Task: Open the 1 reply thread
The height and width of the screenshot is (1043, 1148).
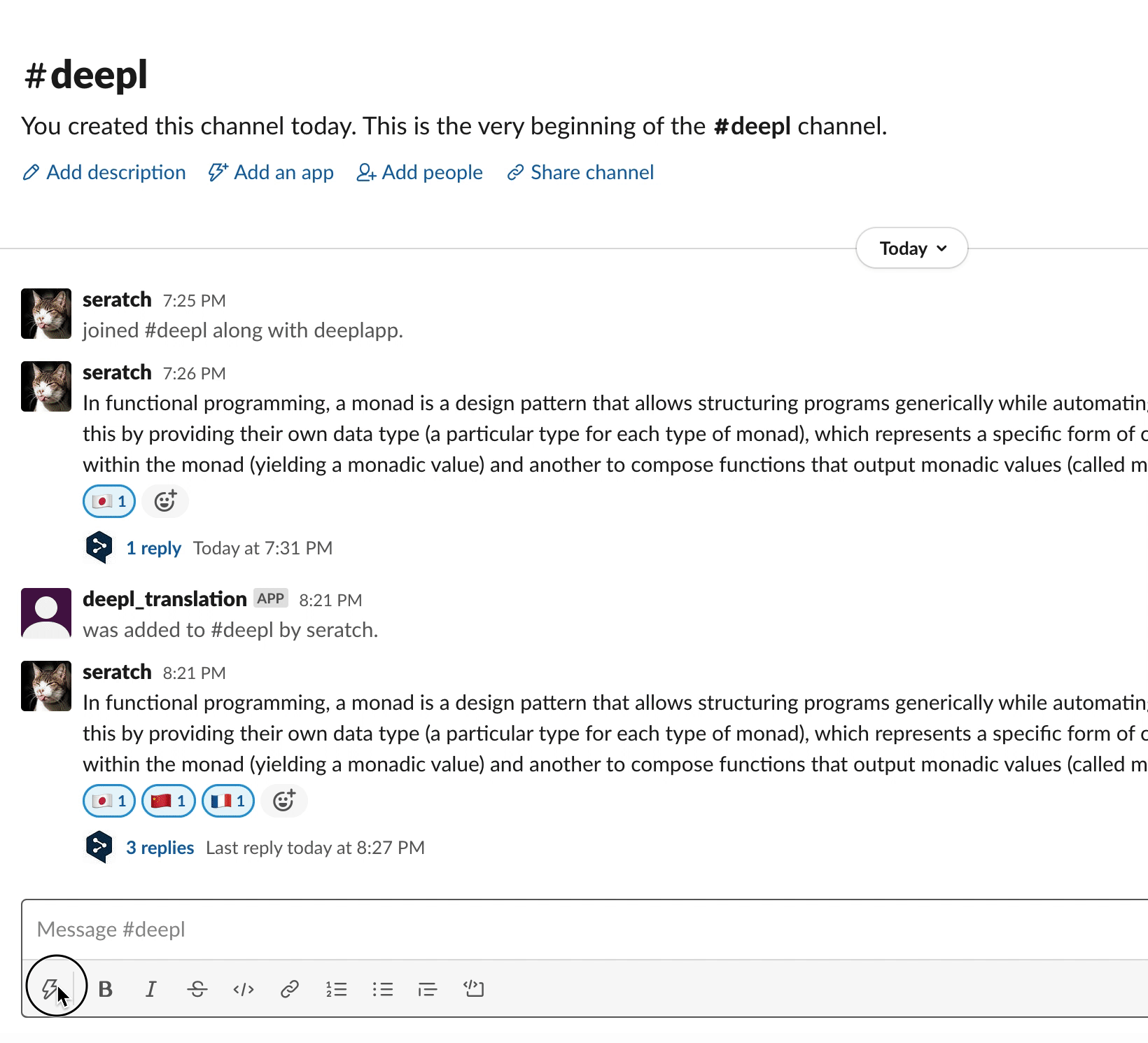Action: pos(153,548)
